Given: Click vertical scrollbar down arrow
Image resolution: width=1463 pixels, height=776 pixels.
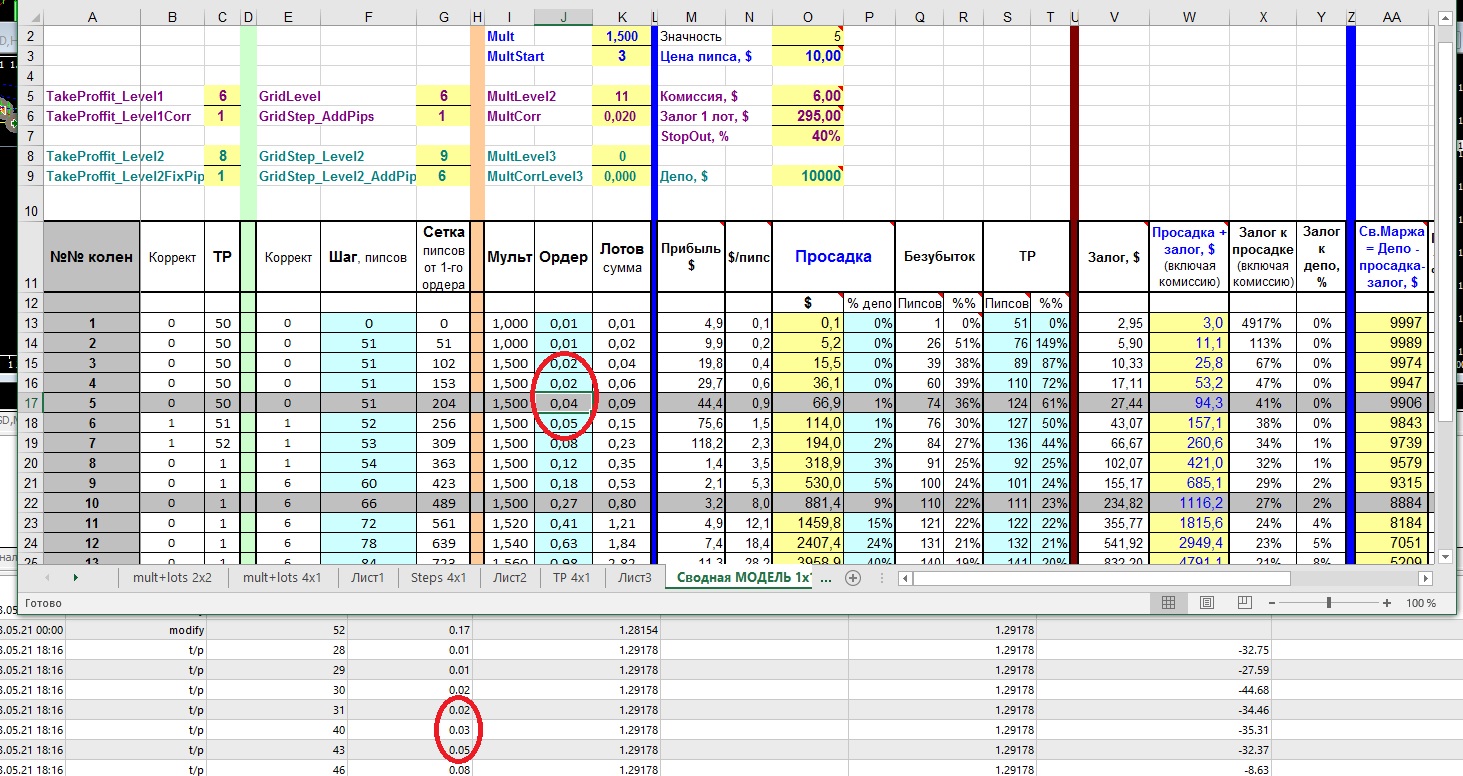Looking at the screenshot, I should click(x=1446, y=557).
